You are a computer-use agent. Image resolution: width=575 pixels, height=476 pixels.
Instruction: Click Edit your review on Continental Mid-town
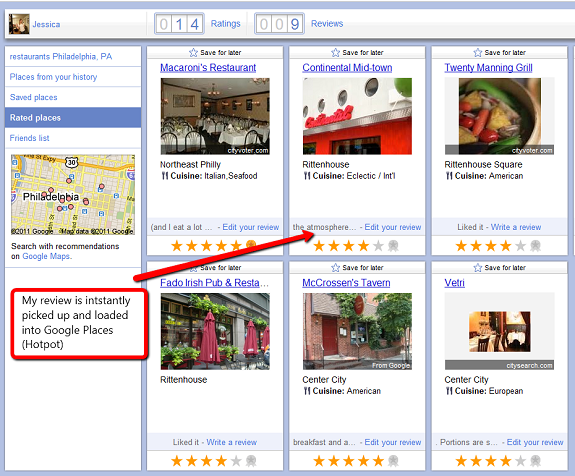point(393,227)
